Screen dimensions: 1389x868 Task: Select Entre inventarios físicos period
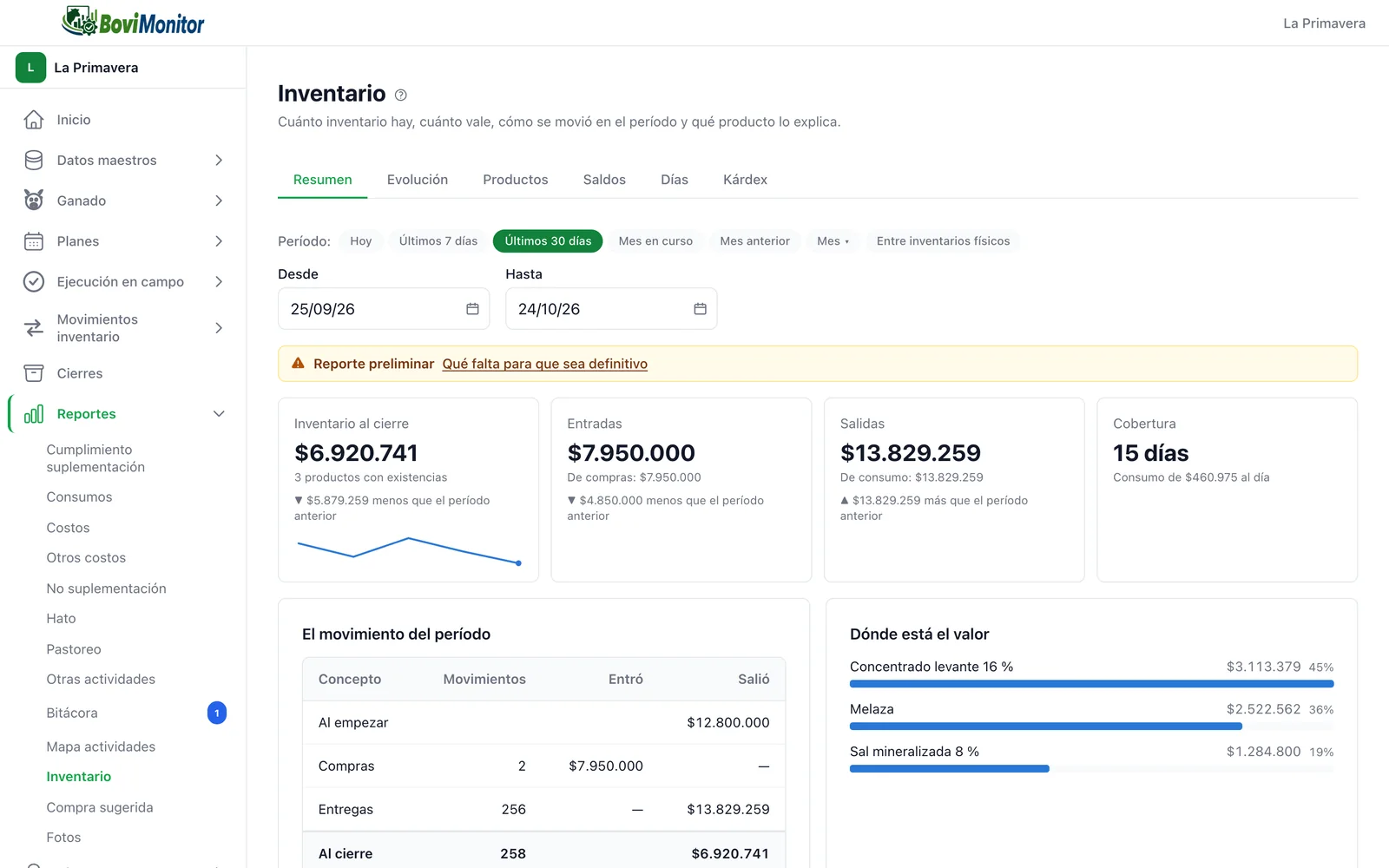tap(943, 241)
